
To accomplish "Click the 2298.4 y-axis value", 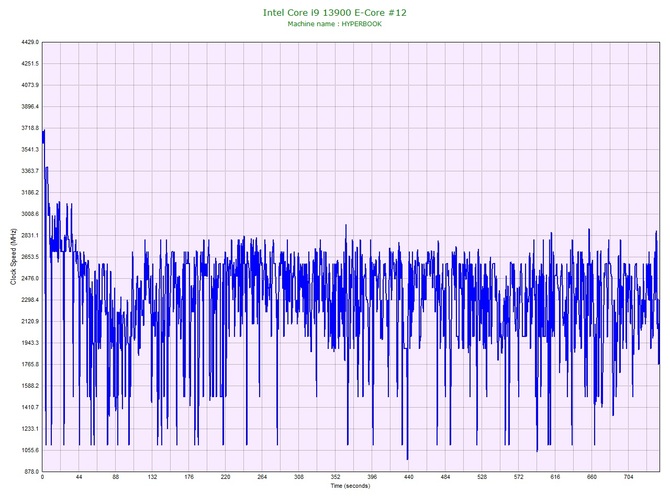I will point(30,300).
